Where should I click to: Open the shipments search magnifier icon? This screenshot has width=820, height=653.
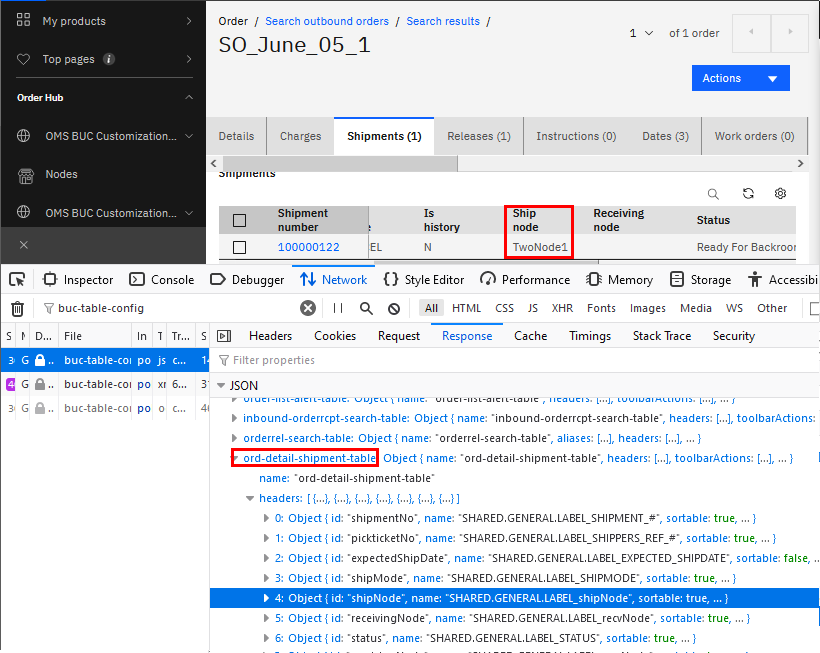[713, 194]
